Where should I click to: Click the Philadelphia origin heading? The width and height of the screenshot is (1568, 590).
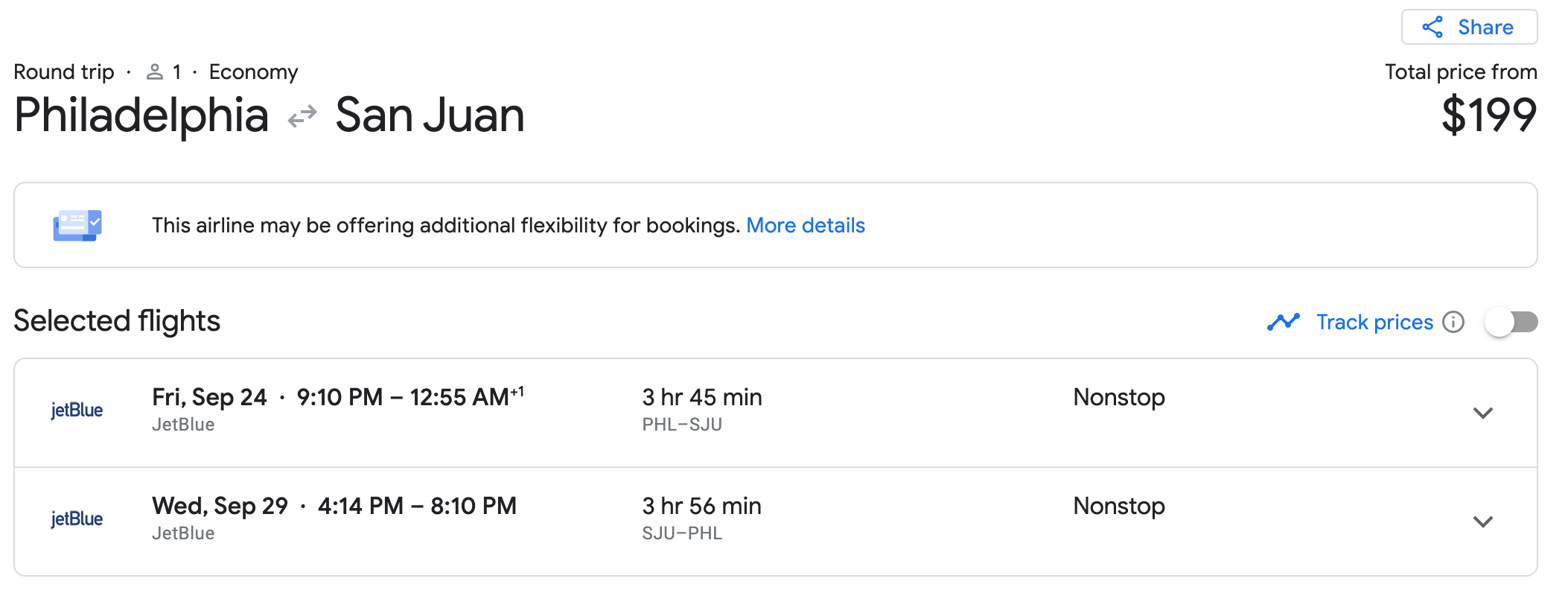141,115
